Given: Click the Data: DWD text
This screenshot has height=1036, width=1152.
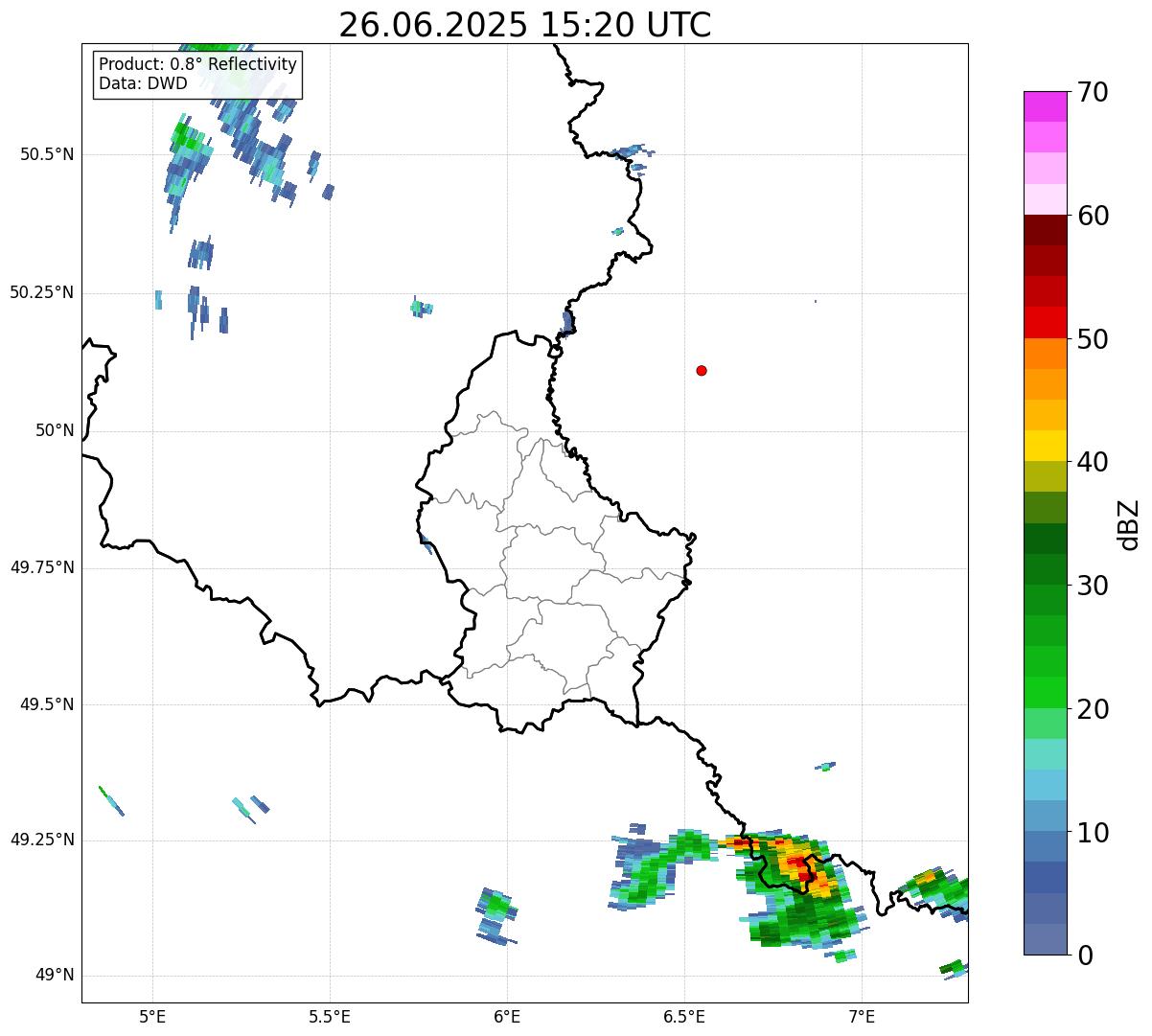Looking at the screenshot, I should point(144,83).
